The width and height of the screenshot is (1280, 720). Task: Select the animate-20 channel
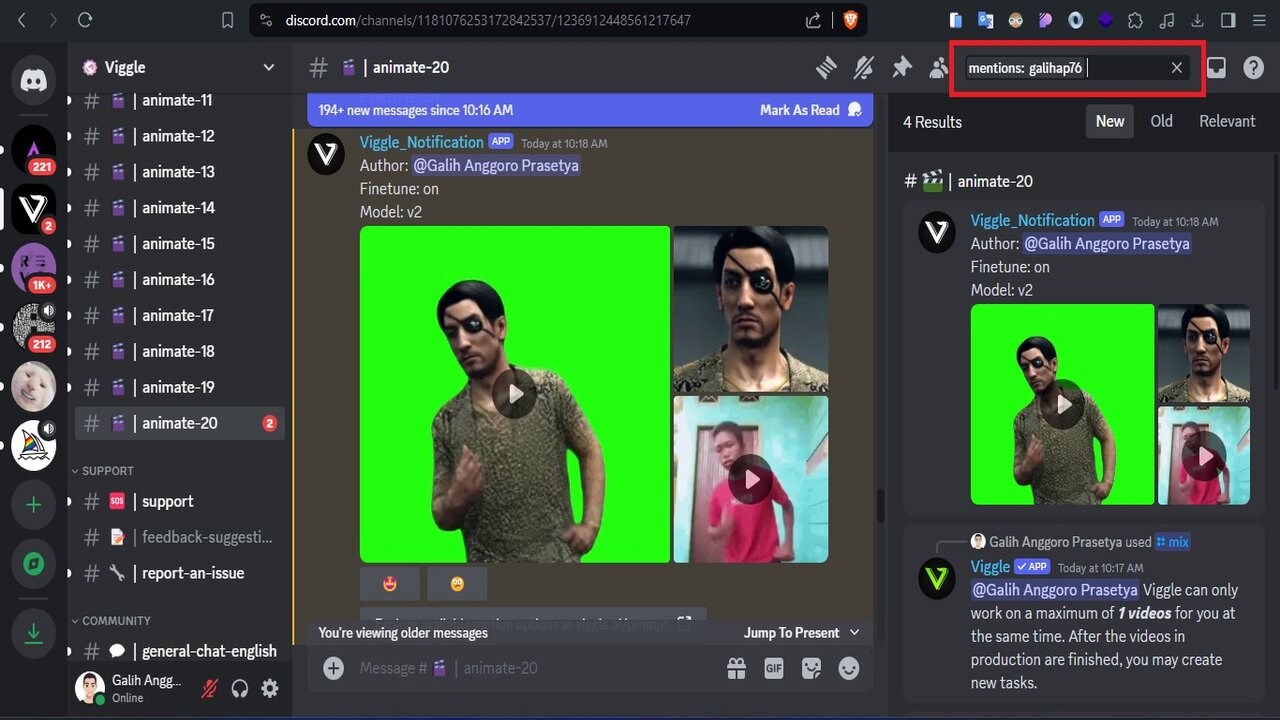[x=179, y=424]
